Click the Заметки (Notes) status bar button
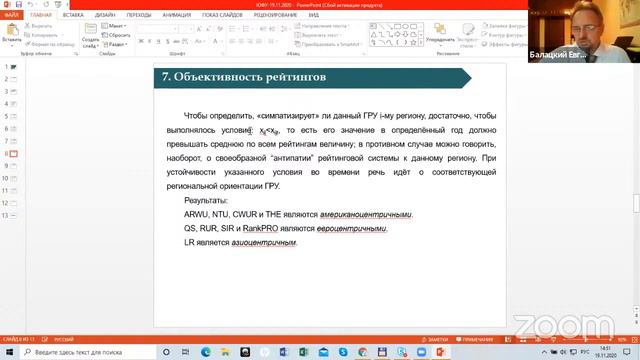Viewport: 640px width, 360px height. point(434,340)
